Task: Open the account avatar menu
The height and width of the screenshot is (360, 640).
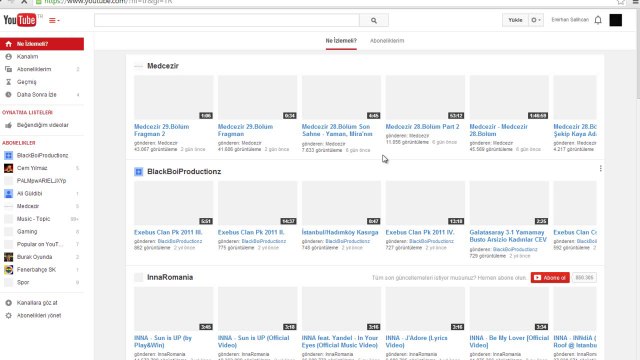Action: pos(616,20)
